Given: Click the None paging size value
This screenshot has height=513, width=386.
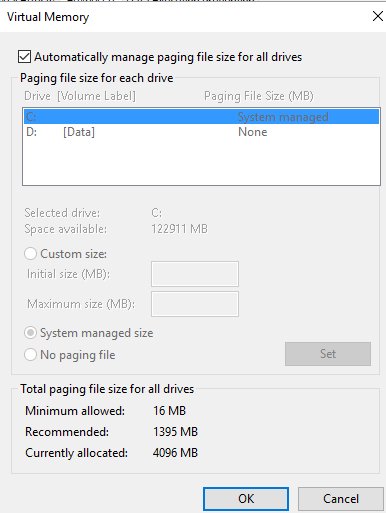Looking at the screenshot, I should click(x=253, y=132).
